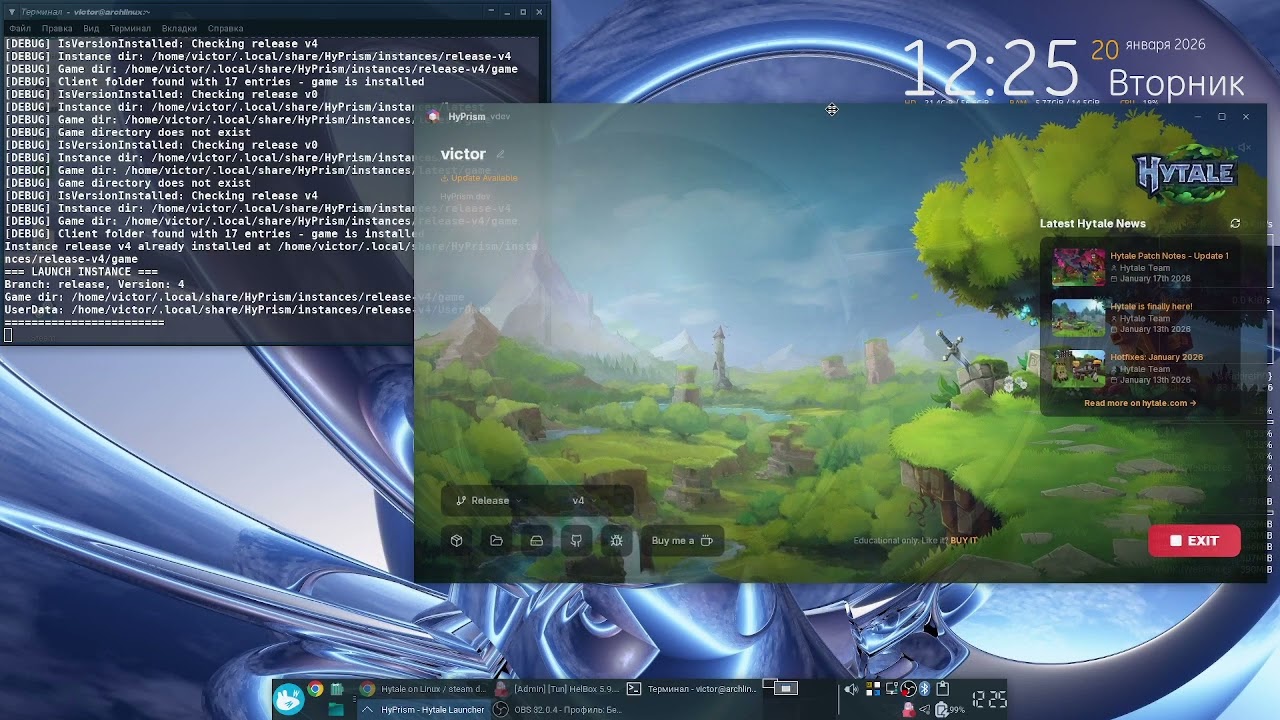Click the network monitor tray icon
The height and width of the screenshot is (720, 1280).
(x=892, y=689)
